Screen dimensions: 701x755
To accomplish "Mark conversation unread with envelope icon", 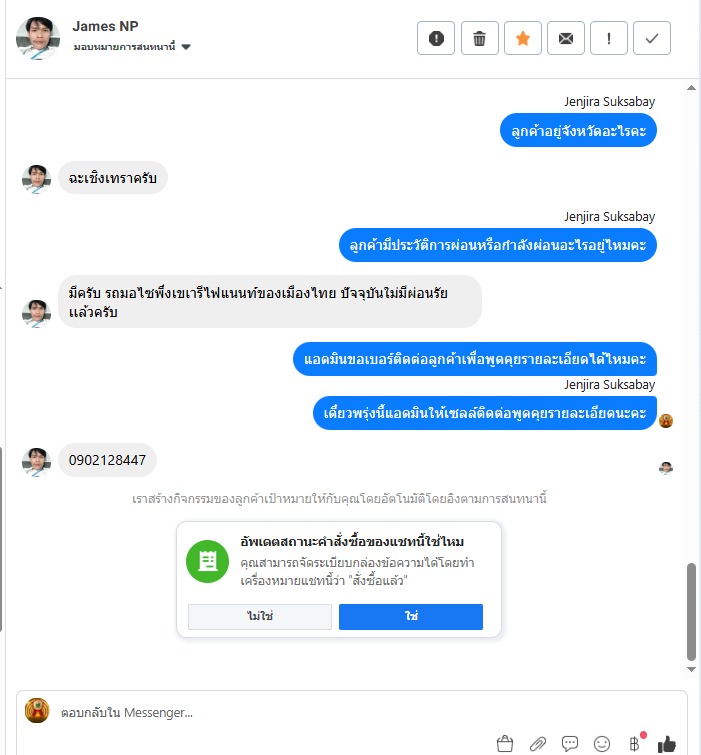I will (x=566, y=38).
